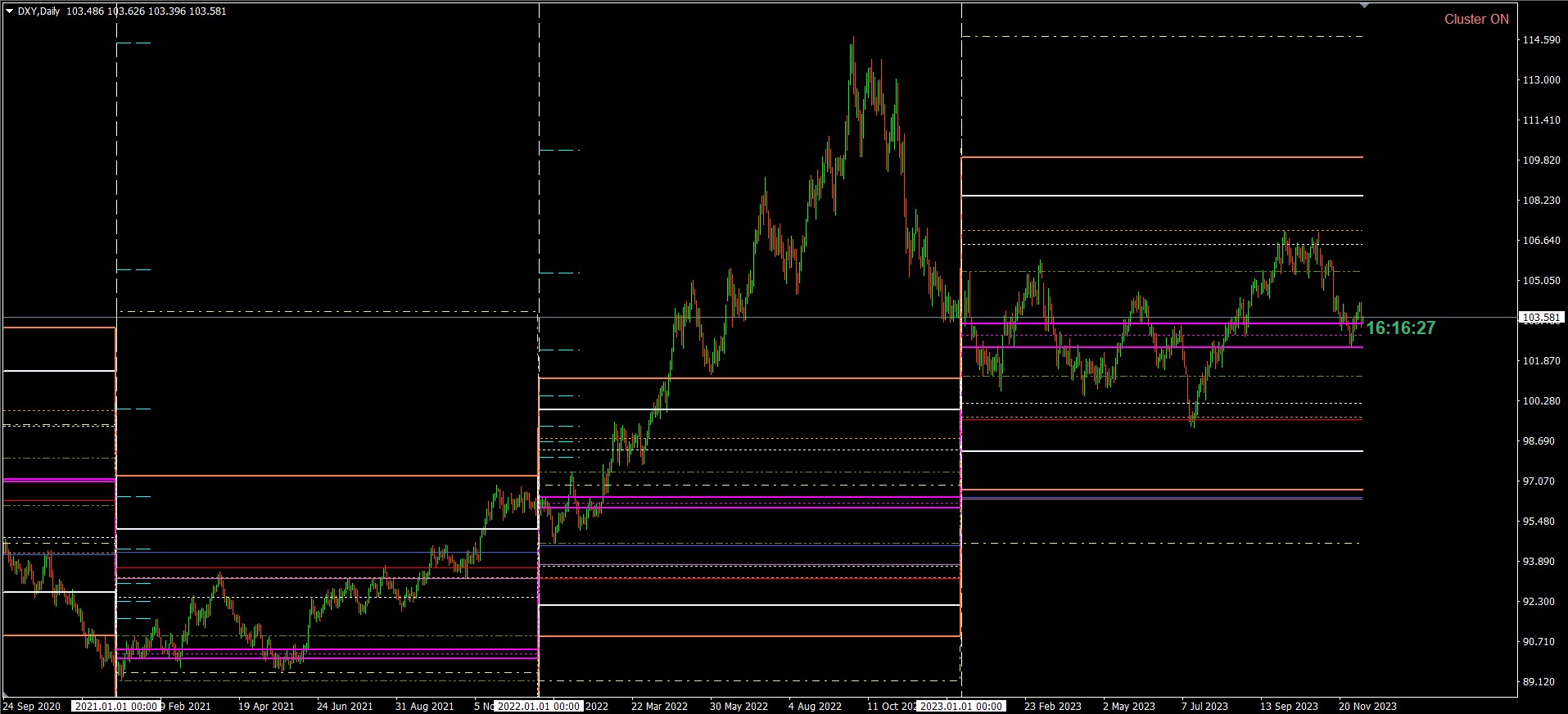The image size is (1568, 714).
Task: Click the 101.870 price axis label
Action: coord(1541,361)
